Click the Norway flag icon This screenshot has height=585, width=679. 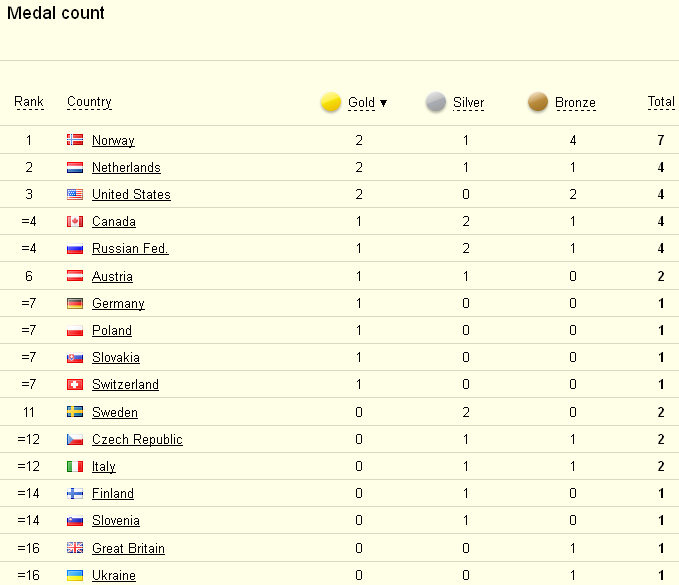click(75, 140)
